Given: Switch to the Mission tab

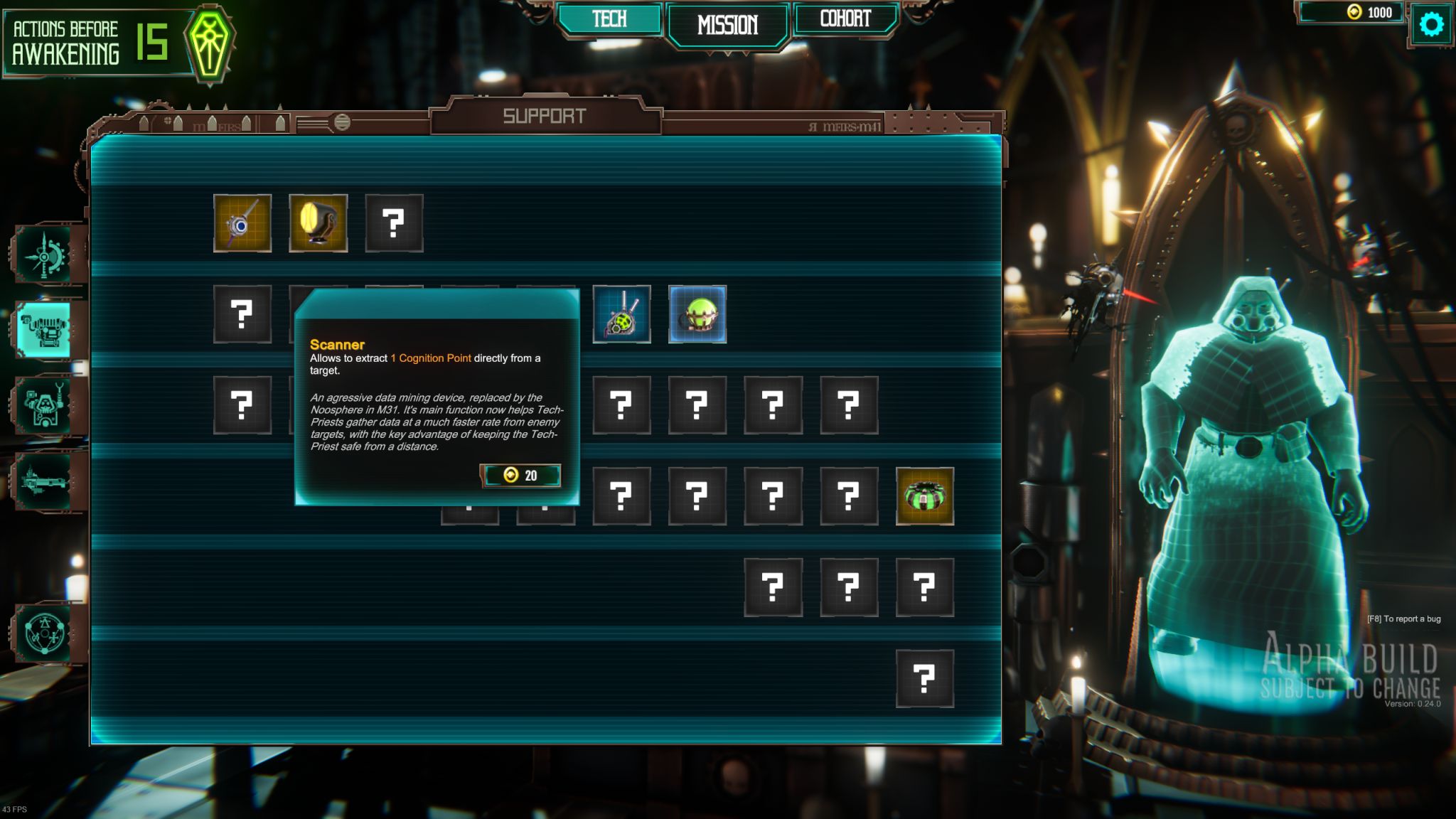Looking at the screenshot, I should point(727,26).
